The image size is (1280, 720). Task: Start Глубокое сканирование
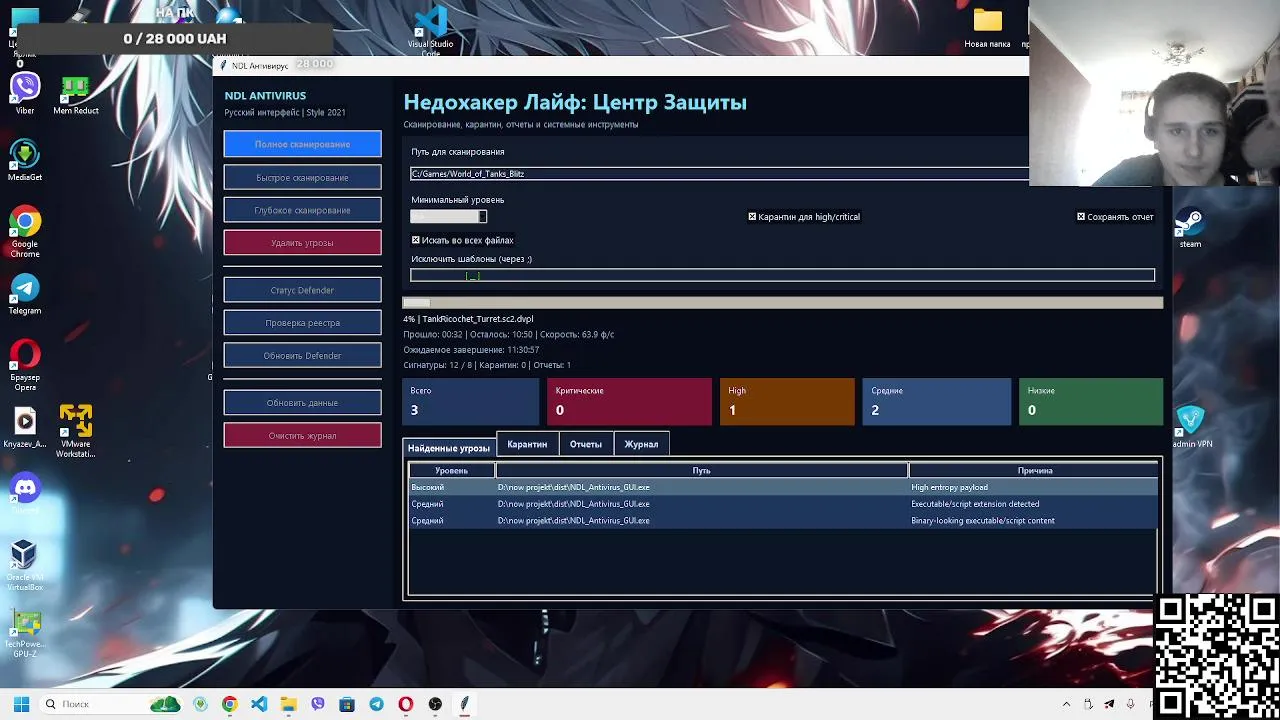pyautogui.click(x=302, y=210)
